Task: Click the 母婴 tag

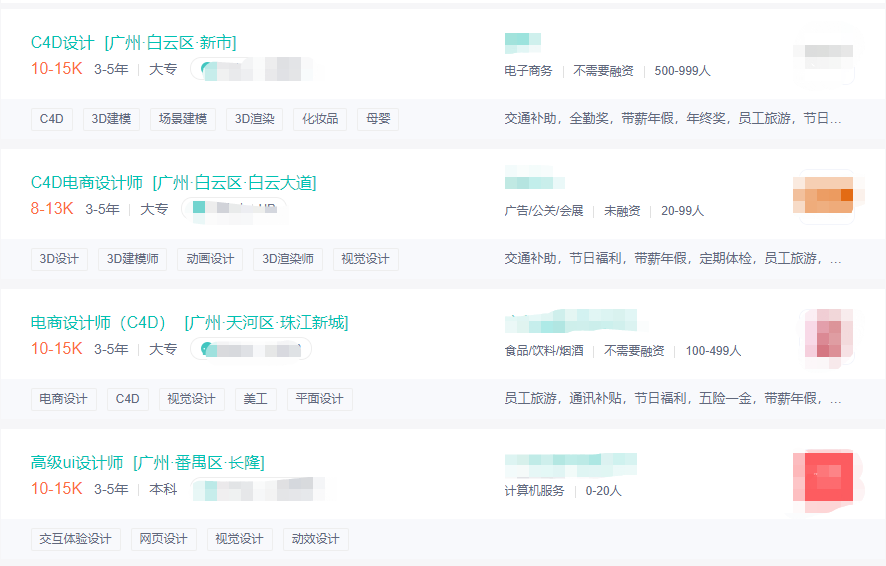Action: click(x=379, y=119)
